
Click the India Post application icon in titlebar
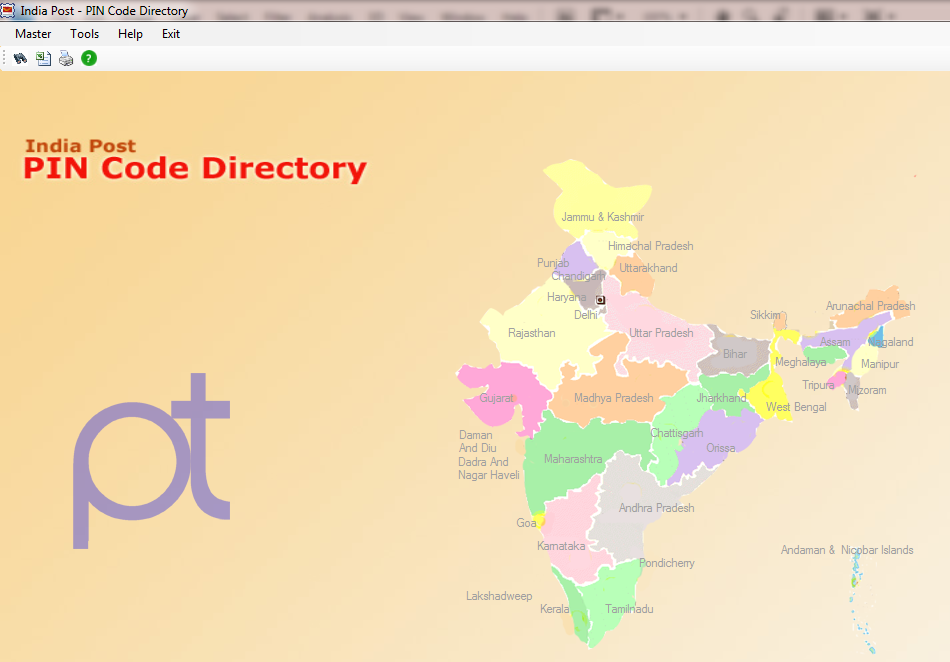pos(9,10)
